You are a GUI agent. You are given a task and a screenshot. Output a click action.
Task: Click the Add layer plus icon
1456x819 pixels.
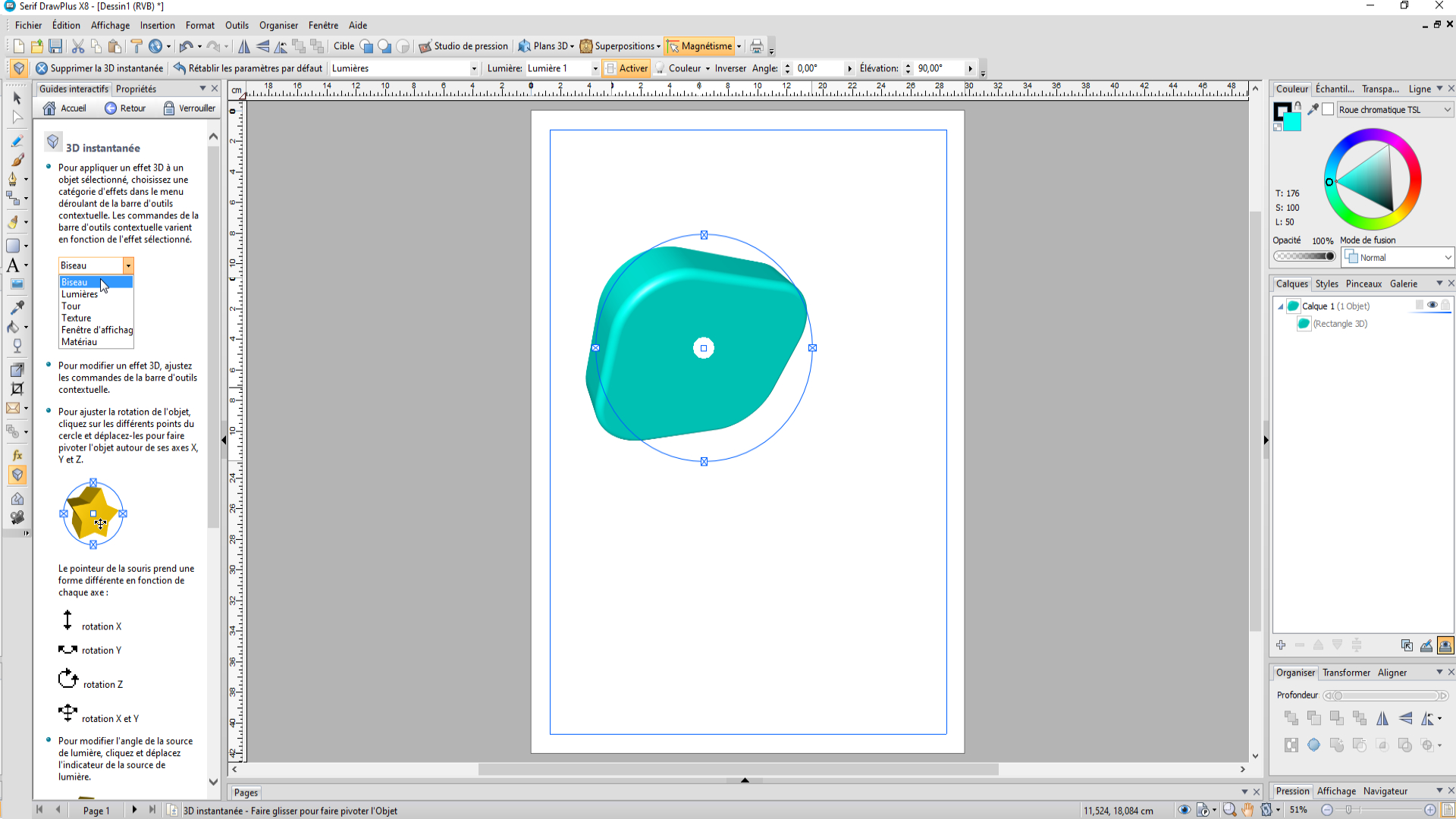[x=1281, y=645]
